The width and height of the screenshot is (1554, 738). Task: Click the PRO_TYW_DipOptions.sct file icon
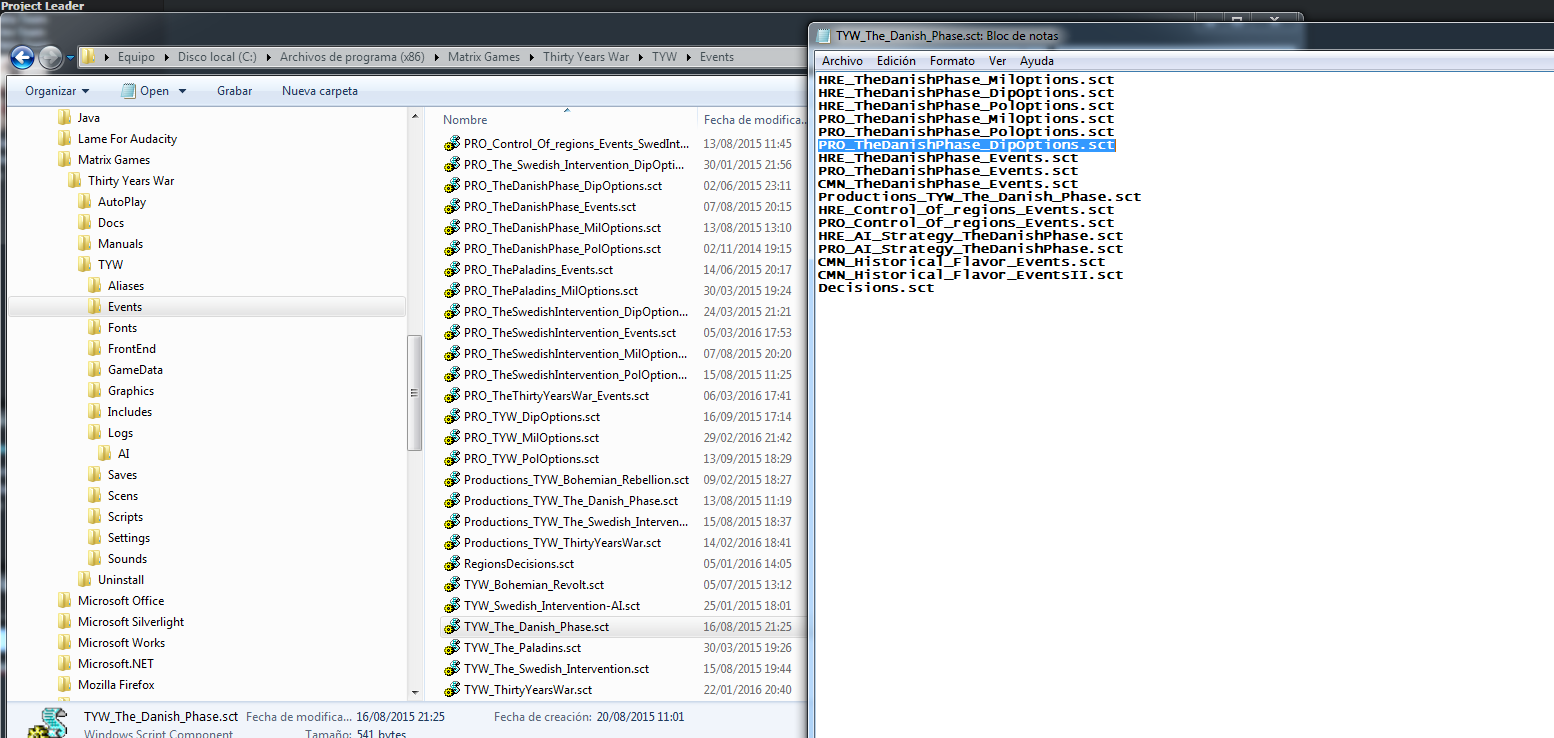[452, 417]
